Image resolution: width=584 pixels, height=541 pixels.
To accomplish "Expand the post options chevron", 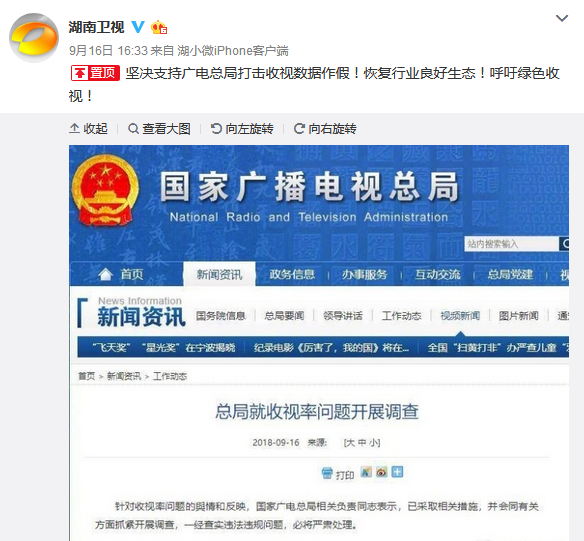I will pyautogui.click(x=562, y=18).
